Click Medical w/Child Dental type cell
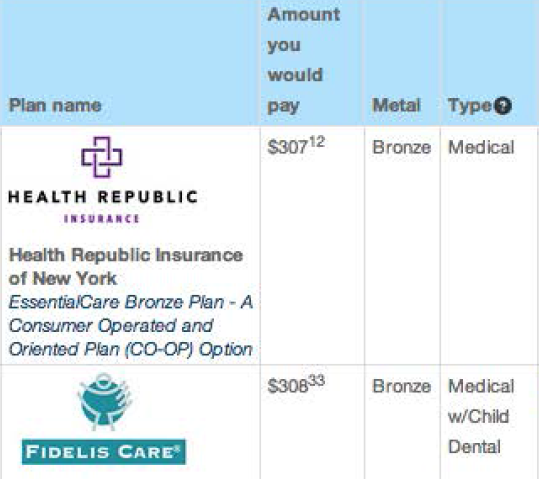 click(481, 416)
